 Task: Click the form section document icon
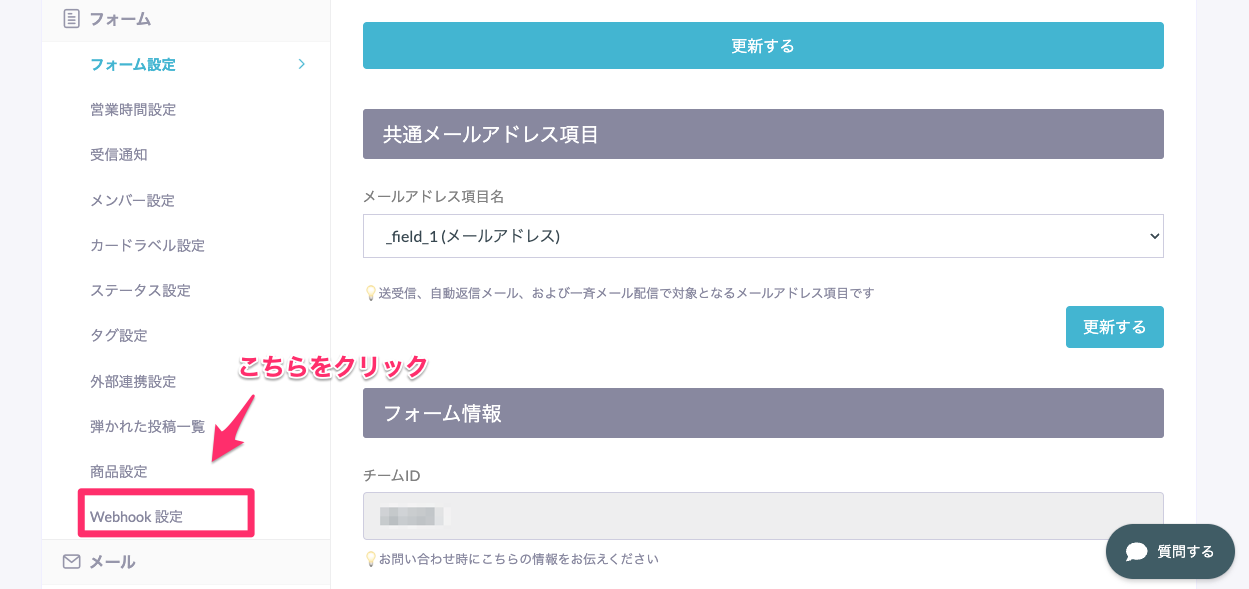click(x=71, y=18)
